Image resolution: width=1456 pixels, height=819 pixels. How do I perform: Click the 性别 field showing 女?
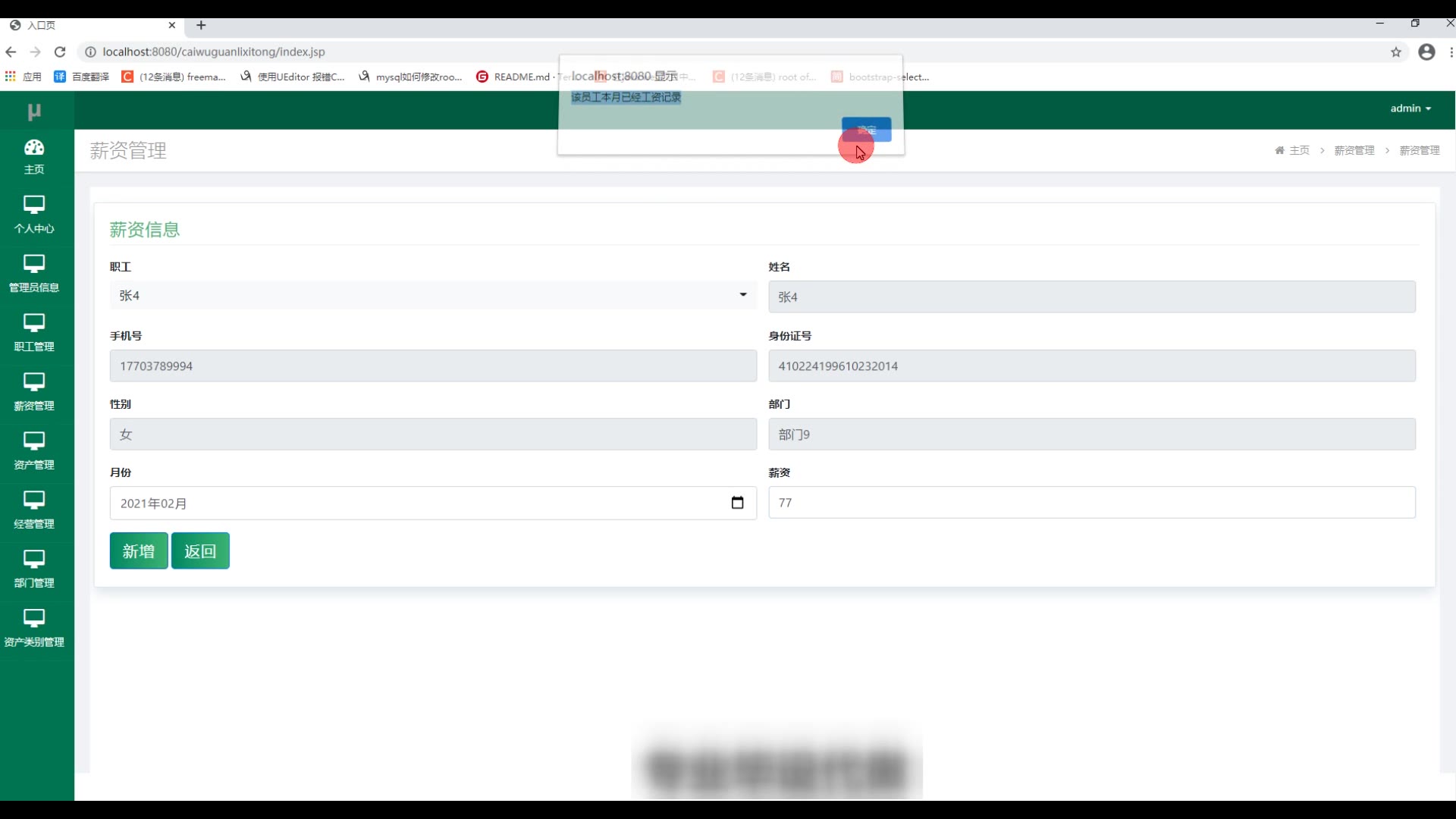[x=433, y=434]
